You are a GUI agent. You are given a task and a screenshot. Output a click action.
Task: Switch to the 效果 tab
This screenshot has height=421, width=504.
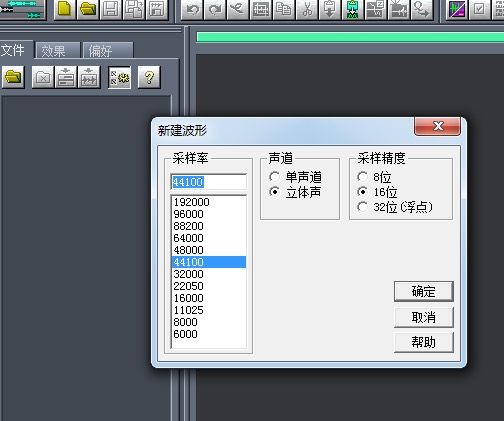click(x=57, y=51)
